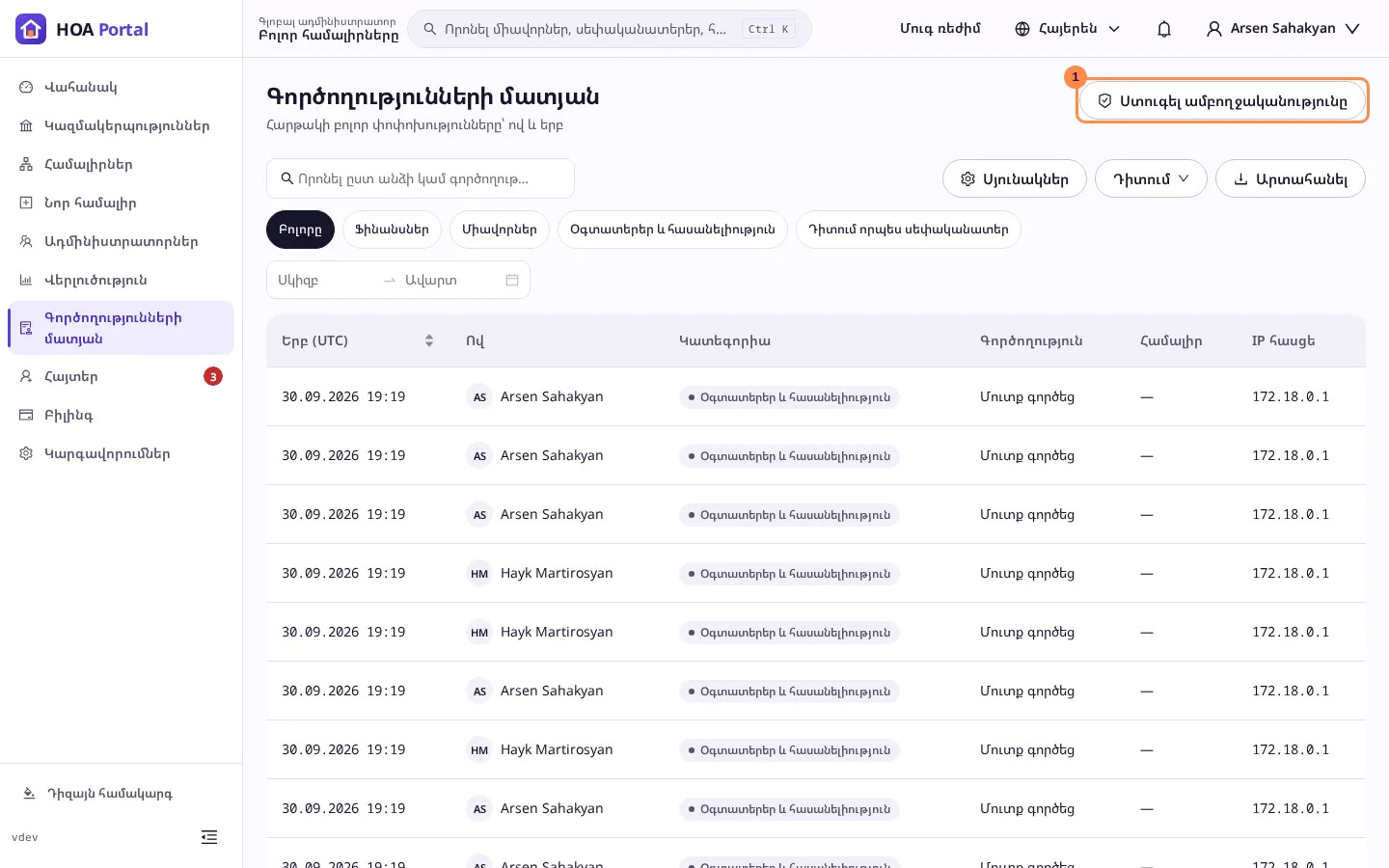This screenshot has width=1389, height=868.
Task: Open Ադմինիստրատորներ in sidebar
Action: pos(122,241)
